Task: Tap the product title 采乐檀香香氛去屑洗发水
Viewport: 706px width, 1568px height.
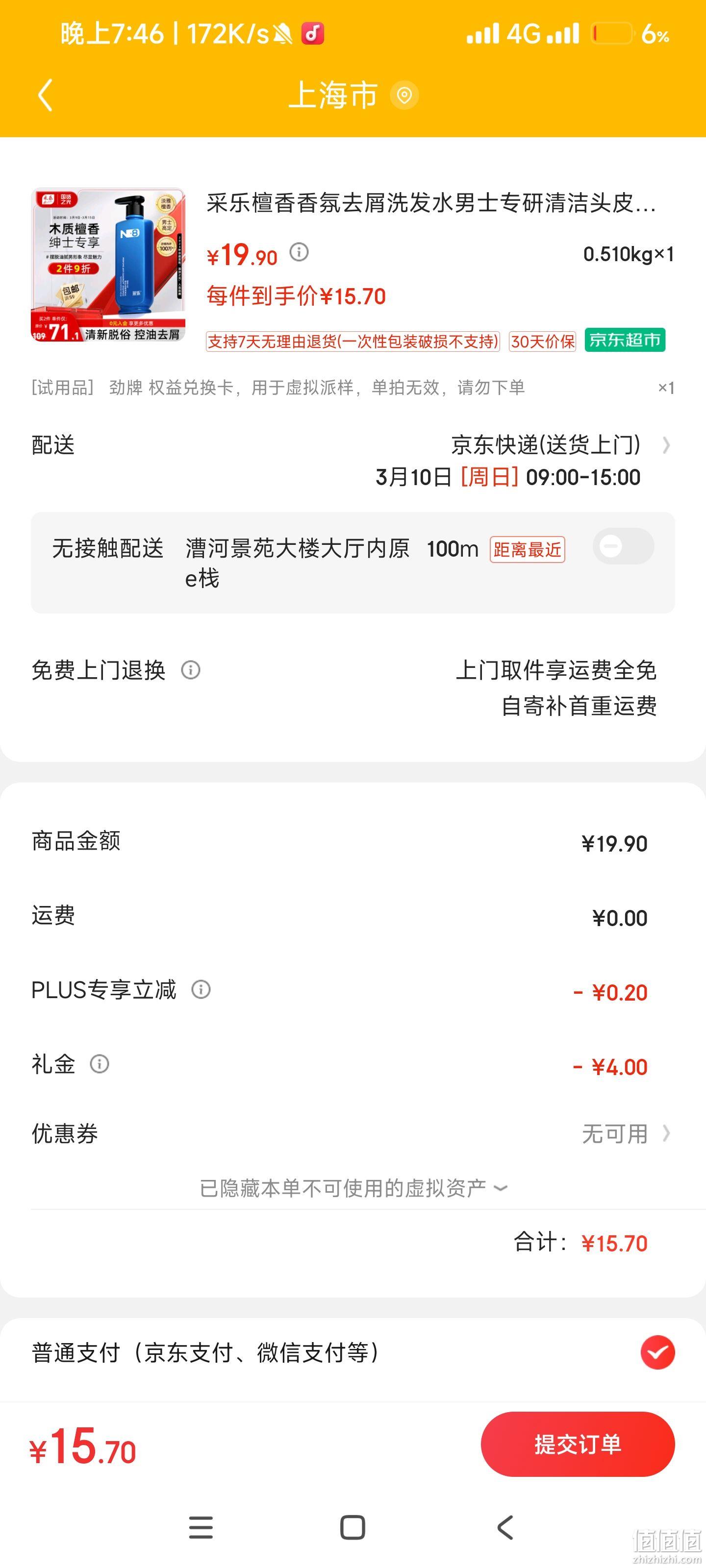Action: 431,203
